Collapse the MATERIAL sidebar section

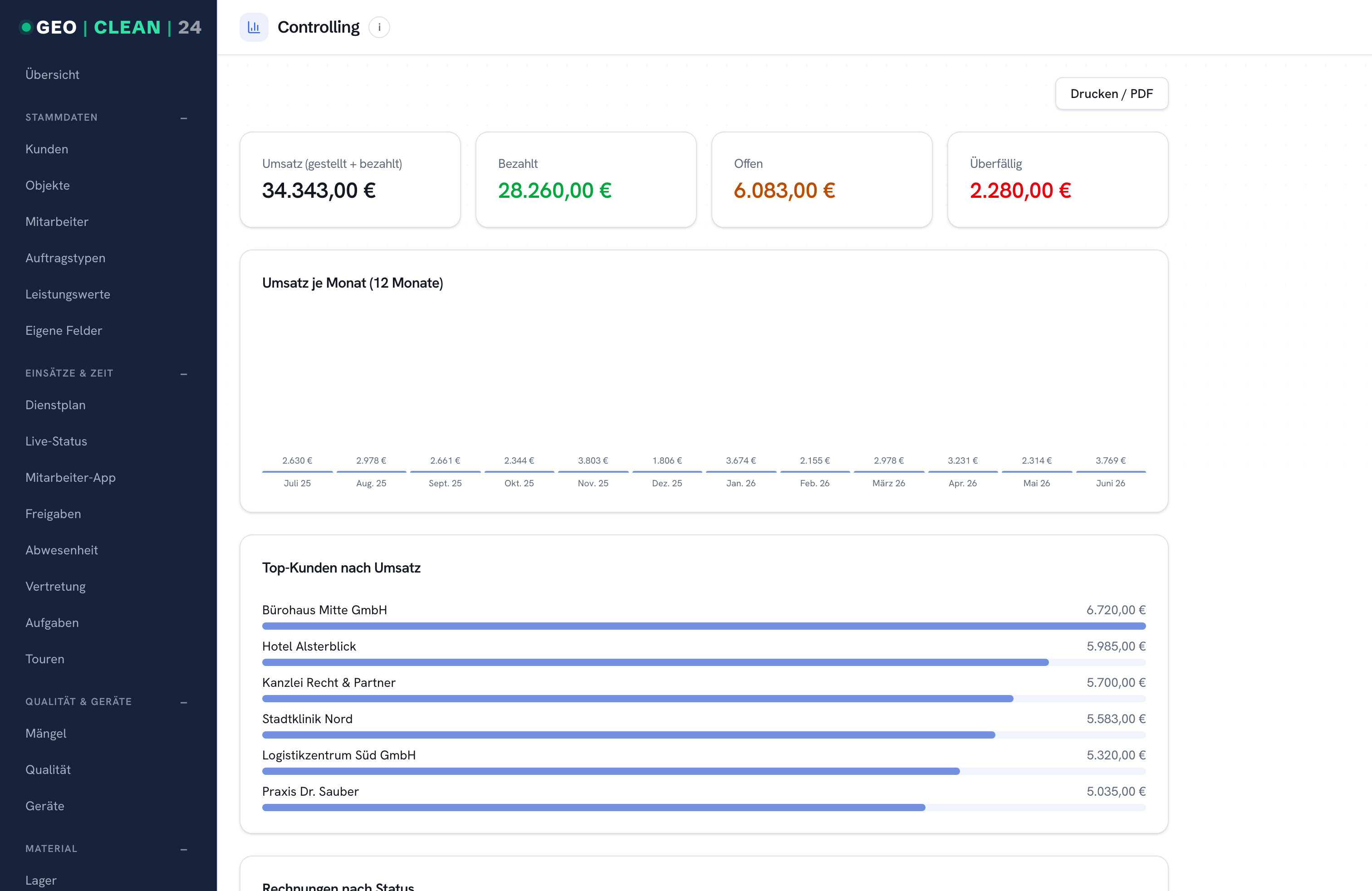pos(183,849)
